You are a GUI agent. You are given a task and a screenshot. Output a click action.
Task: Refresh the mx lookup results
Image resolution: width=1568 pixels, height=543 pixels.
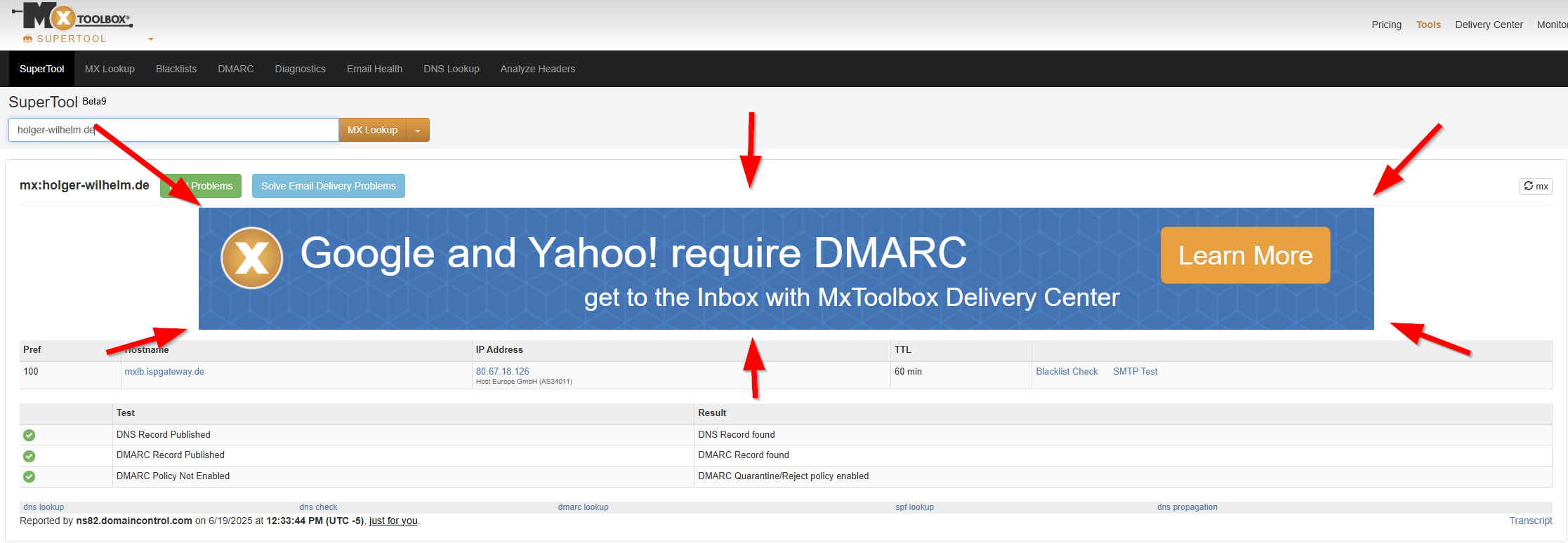pyautogui.click(x=1536, y=186)
